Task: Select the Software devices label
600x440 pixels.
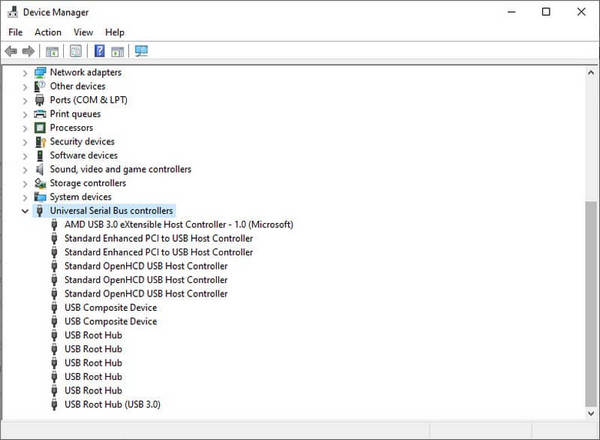Action: tap(83, 155)
